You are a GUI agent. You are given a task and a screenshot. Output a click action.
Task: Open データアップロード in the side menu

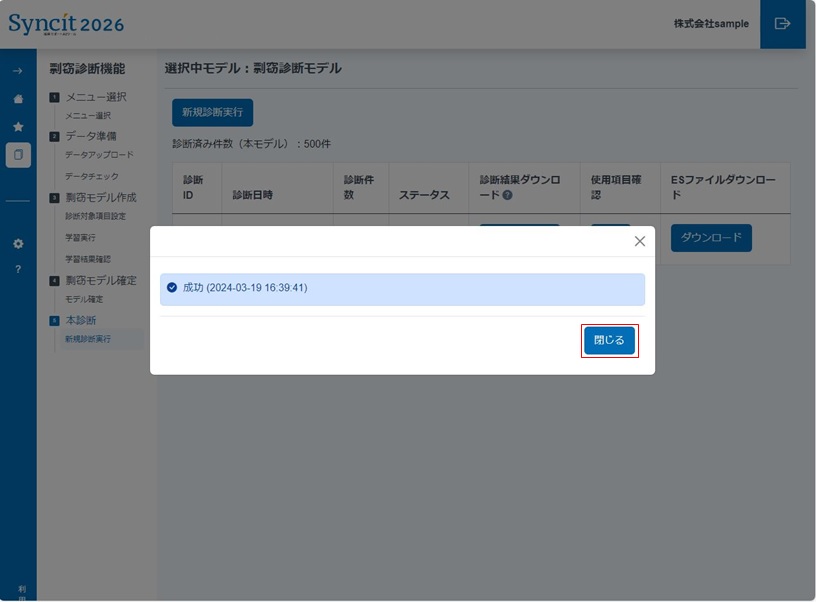point(99,155)
